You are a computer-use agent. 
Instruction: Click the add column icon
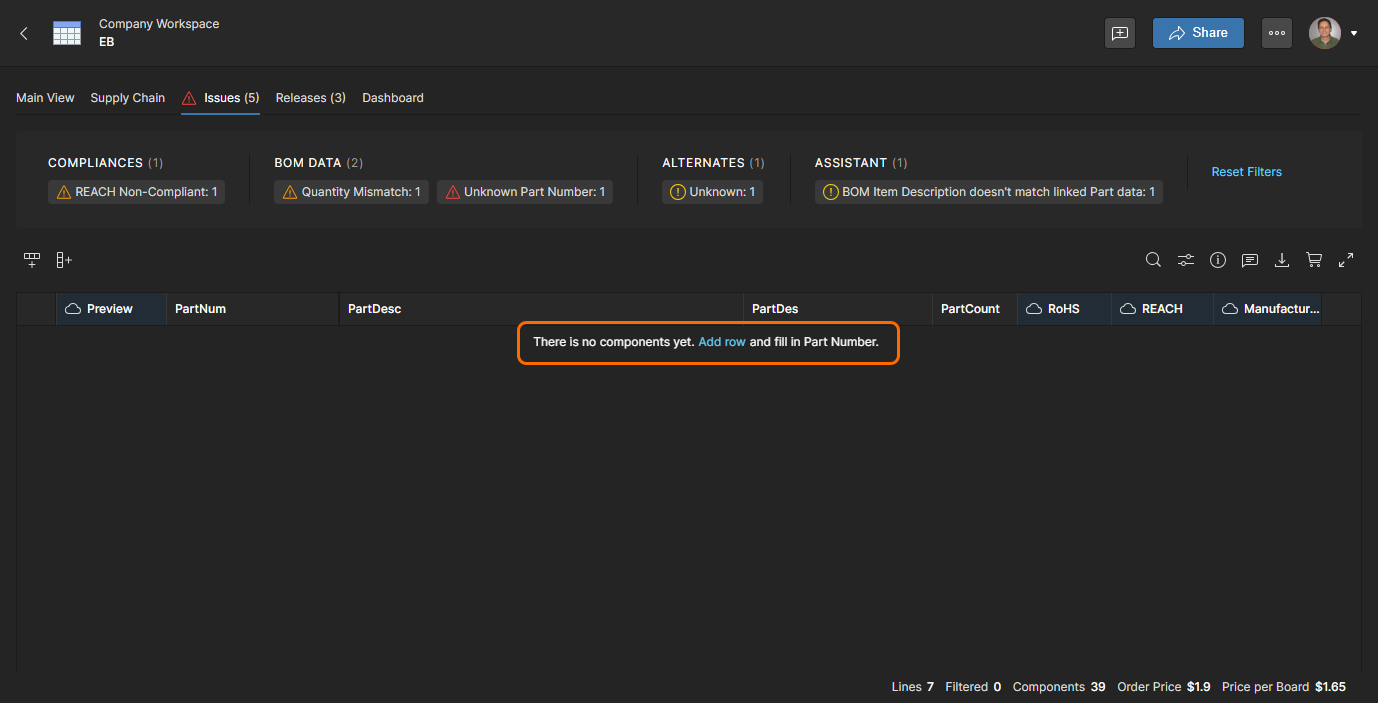[x=64, y=260]
